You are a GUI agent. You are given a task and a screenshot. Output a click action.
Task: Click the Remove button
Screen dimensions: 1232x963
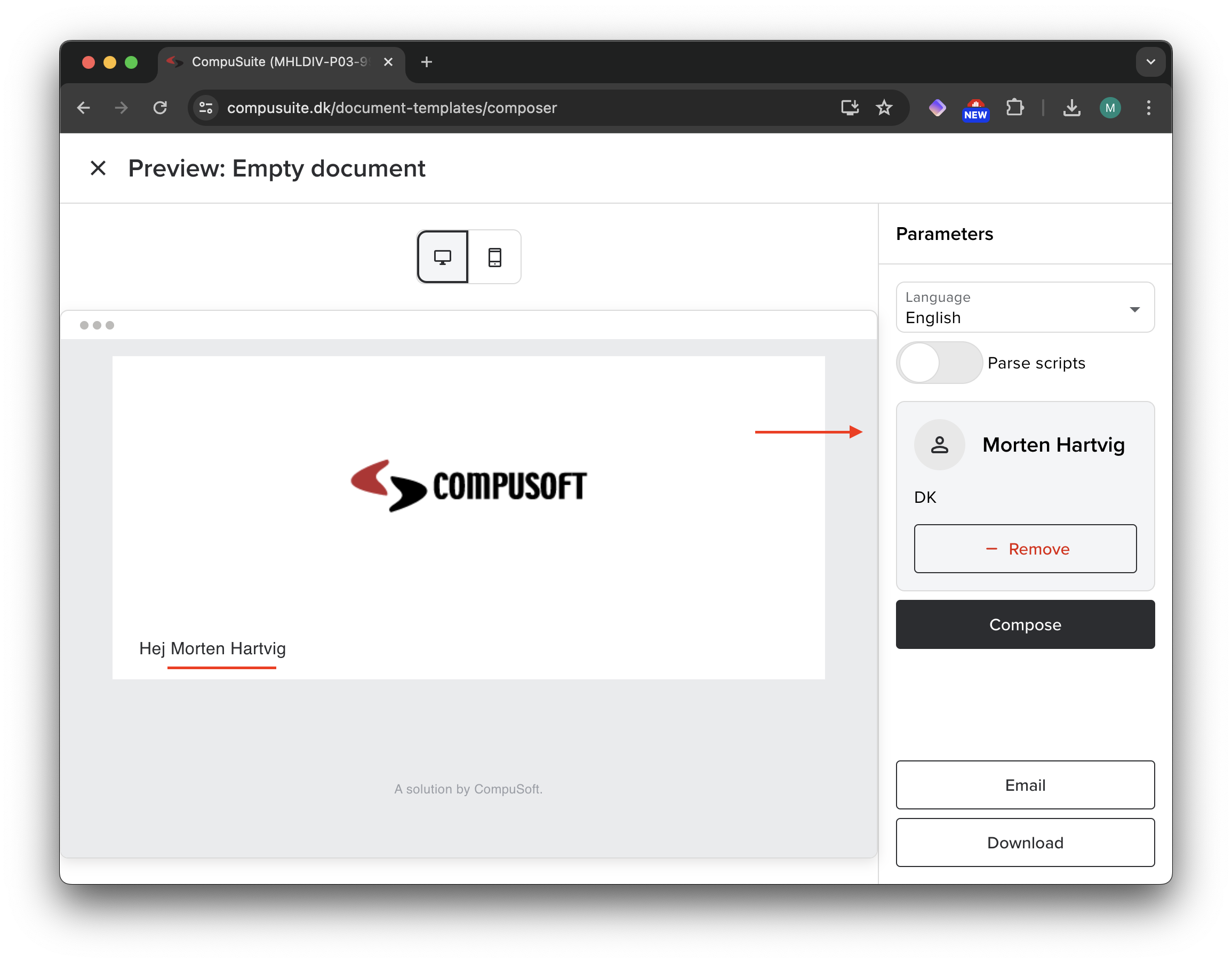(1025, 549)
